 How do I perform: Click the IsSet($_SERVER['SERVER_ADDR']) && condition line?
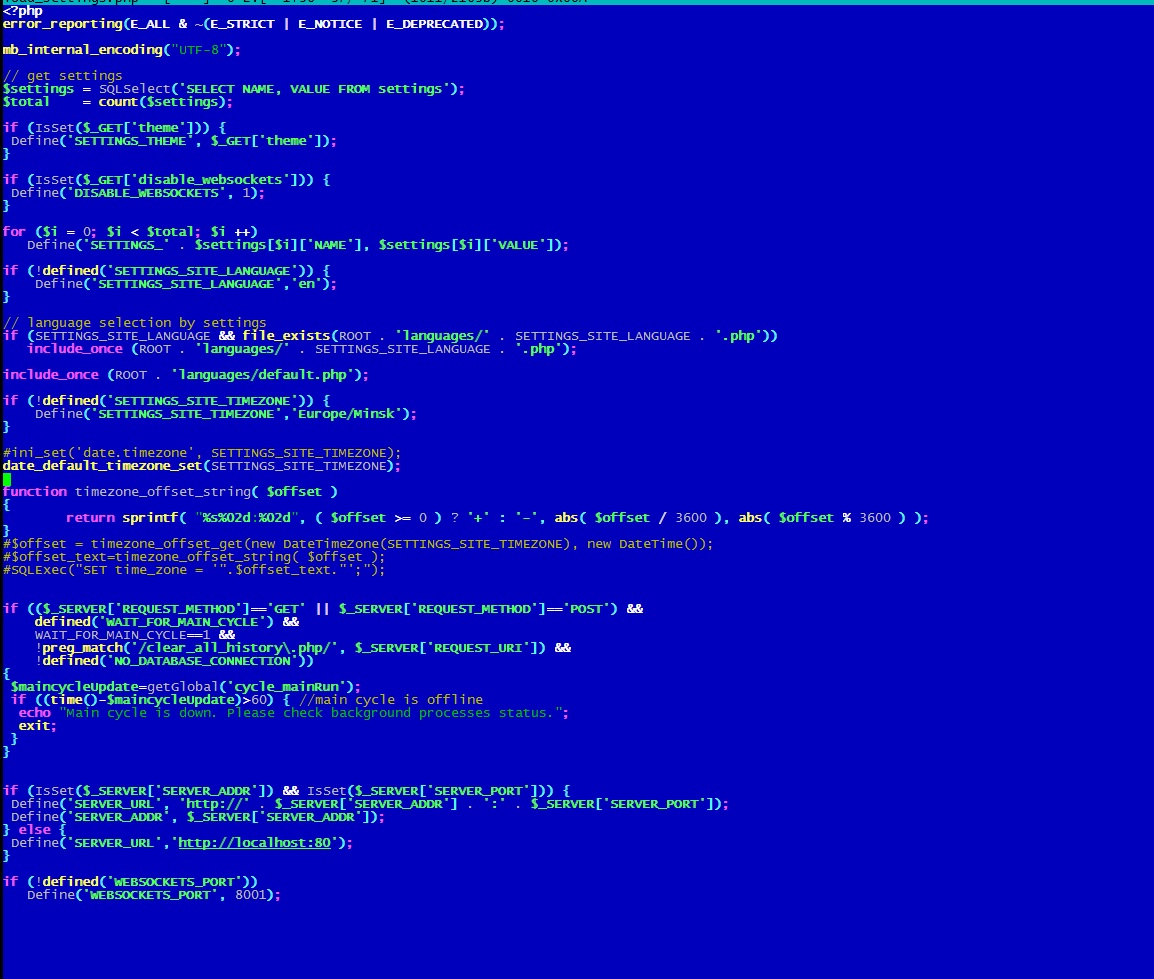pyautogui.click(x=286, y=791)
